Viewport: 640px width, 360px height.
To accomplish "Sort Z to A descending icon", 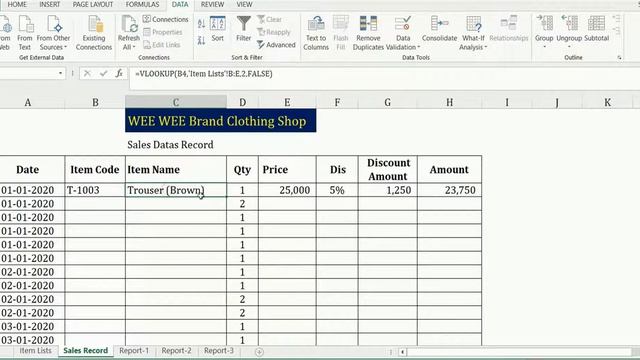I will pyautogui.click(x=201, y=40).
